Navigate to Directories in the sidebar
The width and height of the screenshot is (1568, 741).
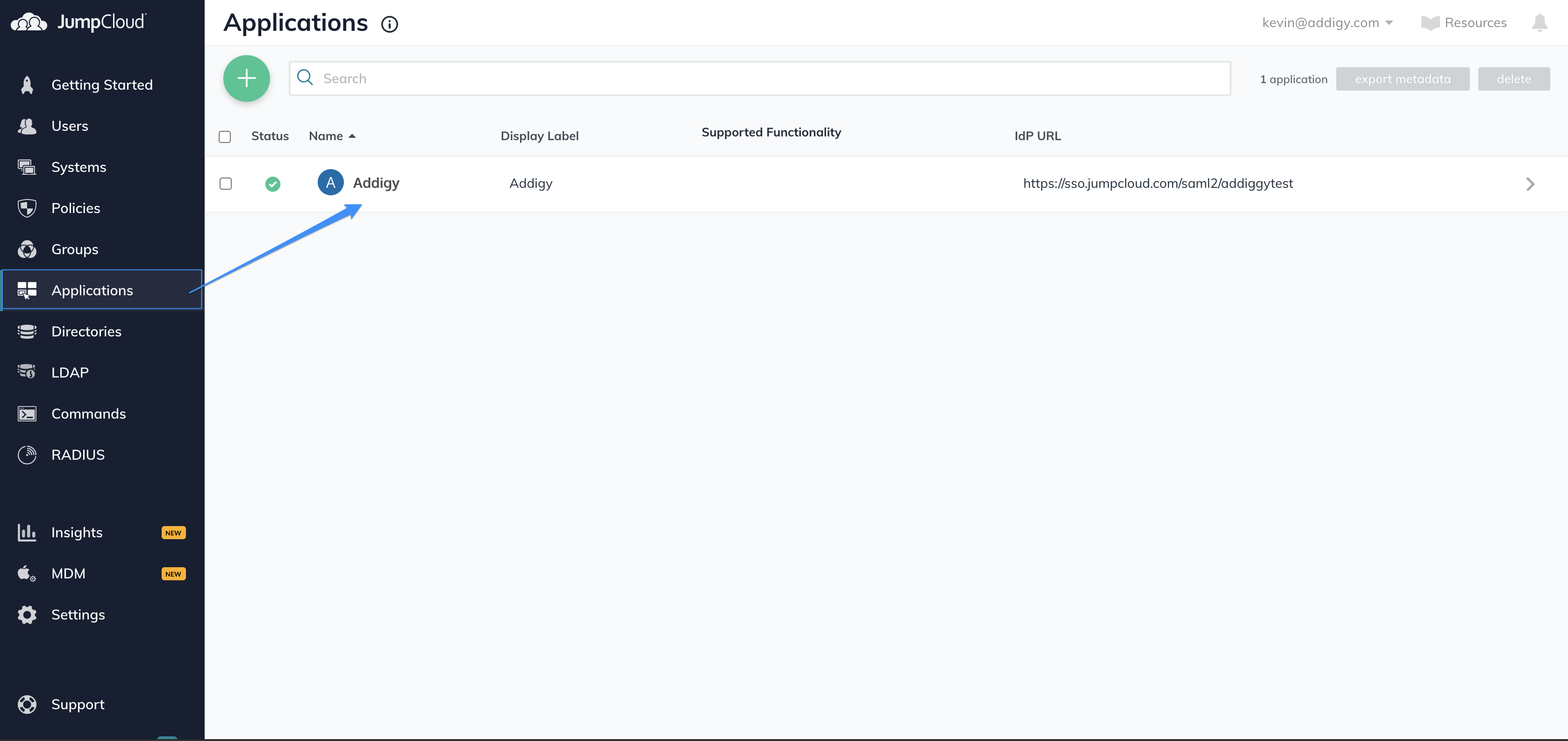[x=86, y=331]
